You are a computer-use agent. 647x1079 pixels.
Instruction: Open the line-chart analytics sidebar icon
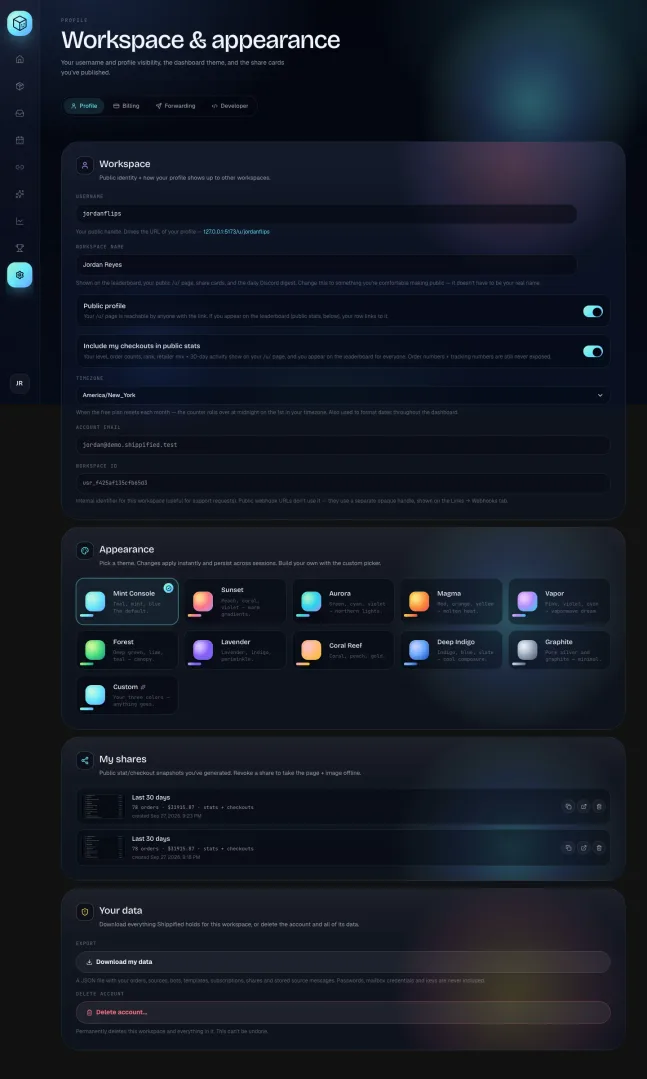point(19,221)
